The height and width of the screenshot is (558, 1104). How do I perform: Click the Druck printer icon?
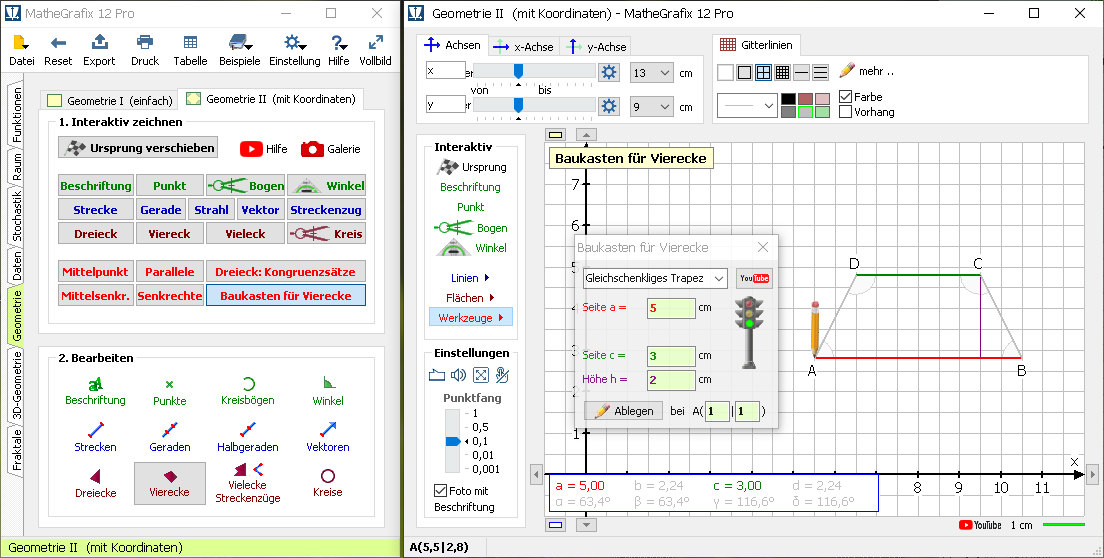tap(145, 43)
